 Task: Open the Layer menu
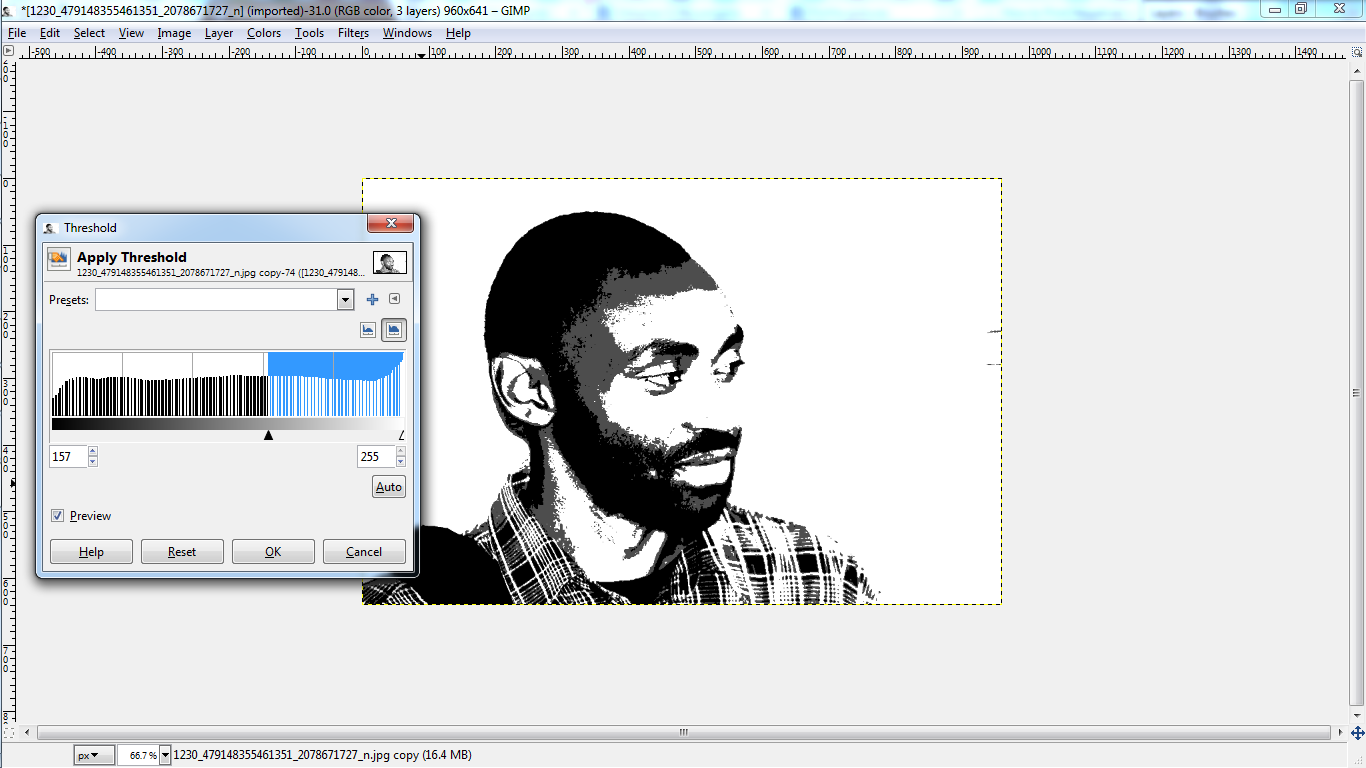(x=219, y=33)
